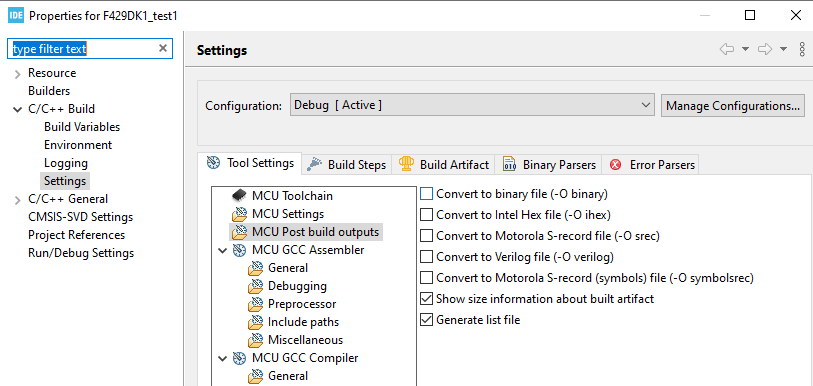Click the IDE application icon in title bar
Screen dimensions: 813x386
tap(16, 16)
